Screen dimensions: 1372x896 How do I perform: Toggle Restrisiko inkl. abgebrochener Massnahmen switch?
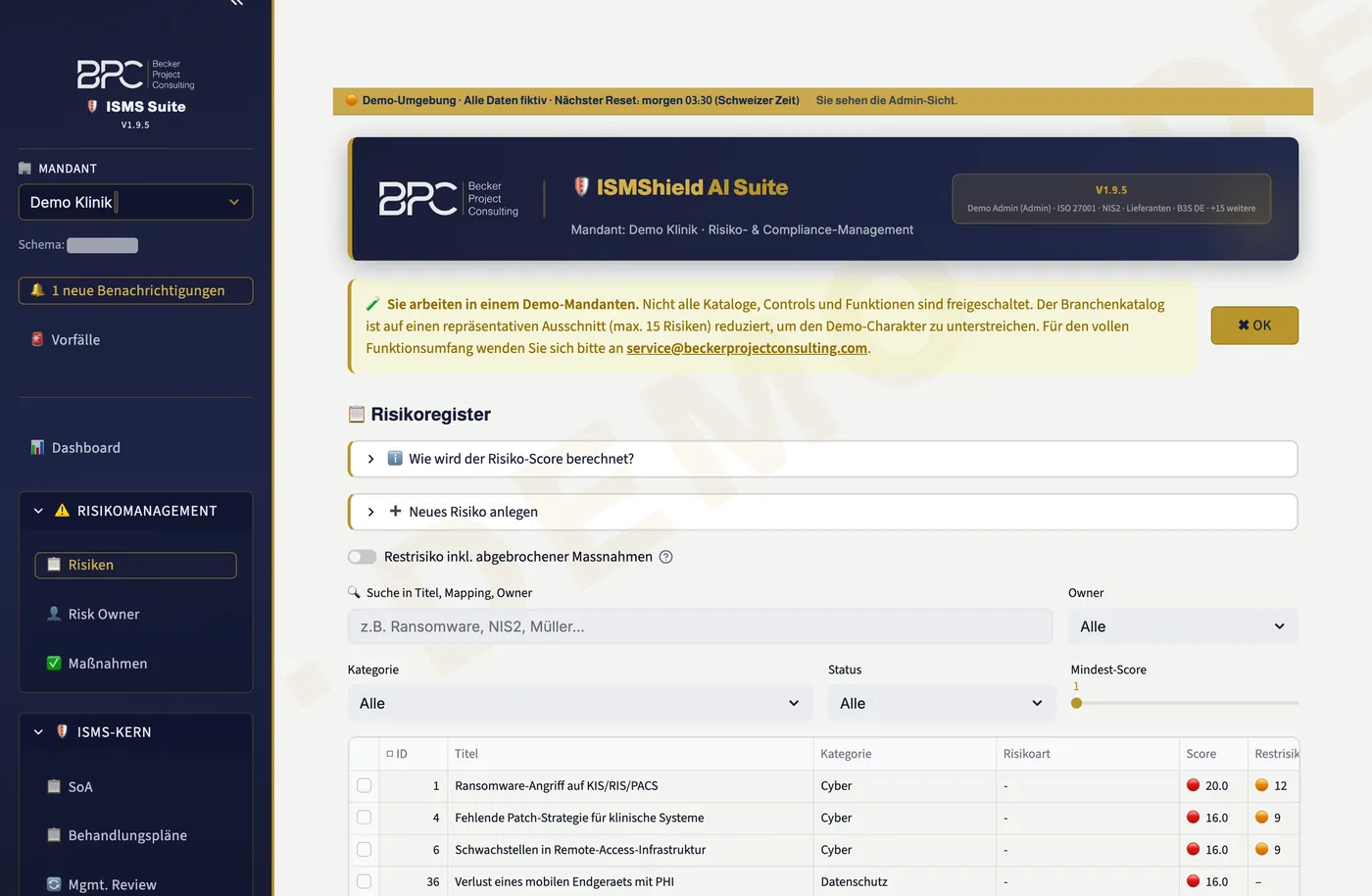click(362, 557)
